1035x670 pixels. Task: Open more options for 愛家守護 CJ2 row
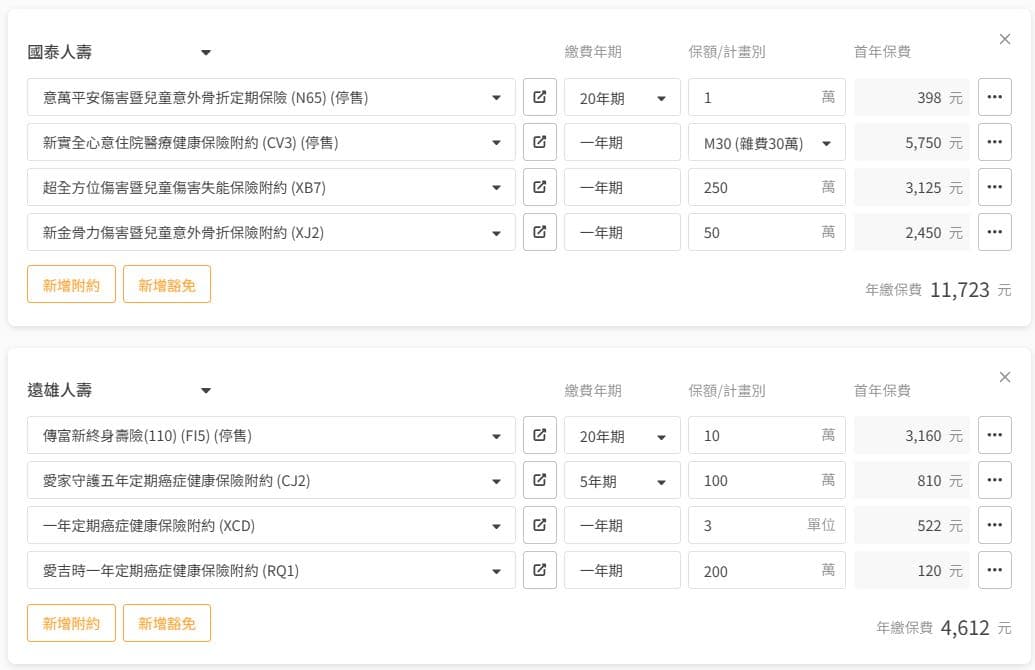pos(994,481)
